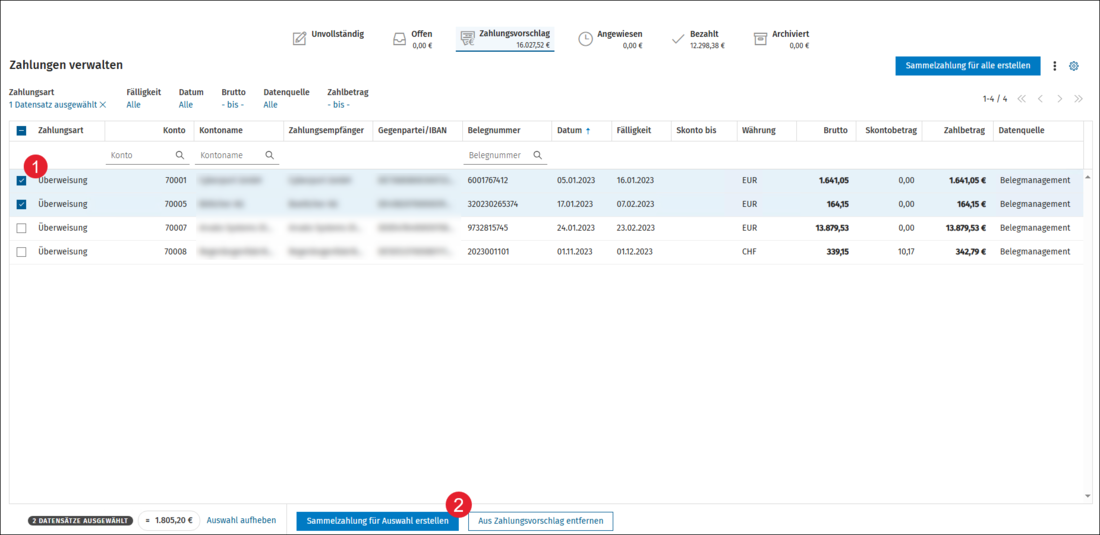Click the CHF currency cell
Viewport: 1100px width, 535px height.
point(749,252)
